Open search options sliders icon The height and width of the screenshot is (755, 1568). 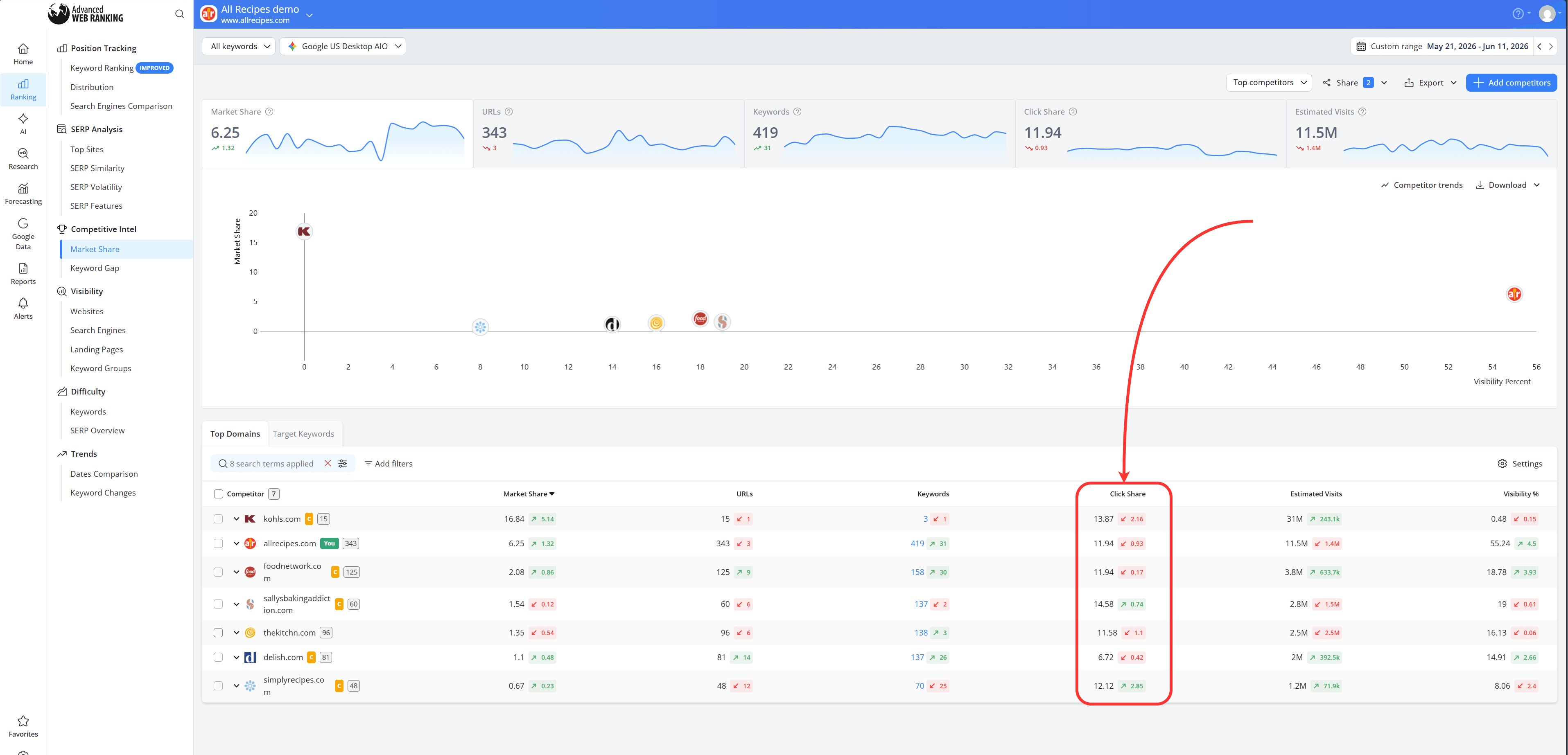(x=343, y=464)
